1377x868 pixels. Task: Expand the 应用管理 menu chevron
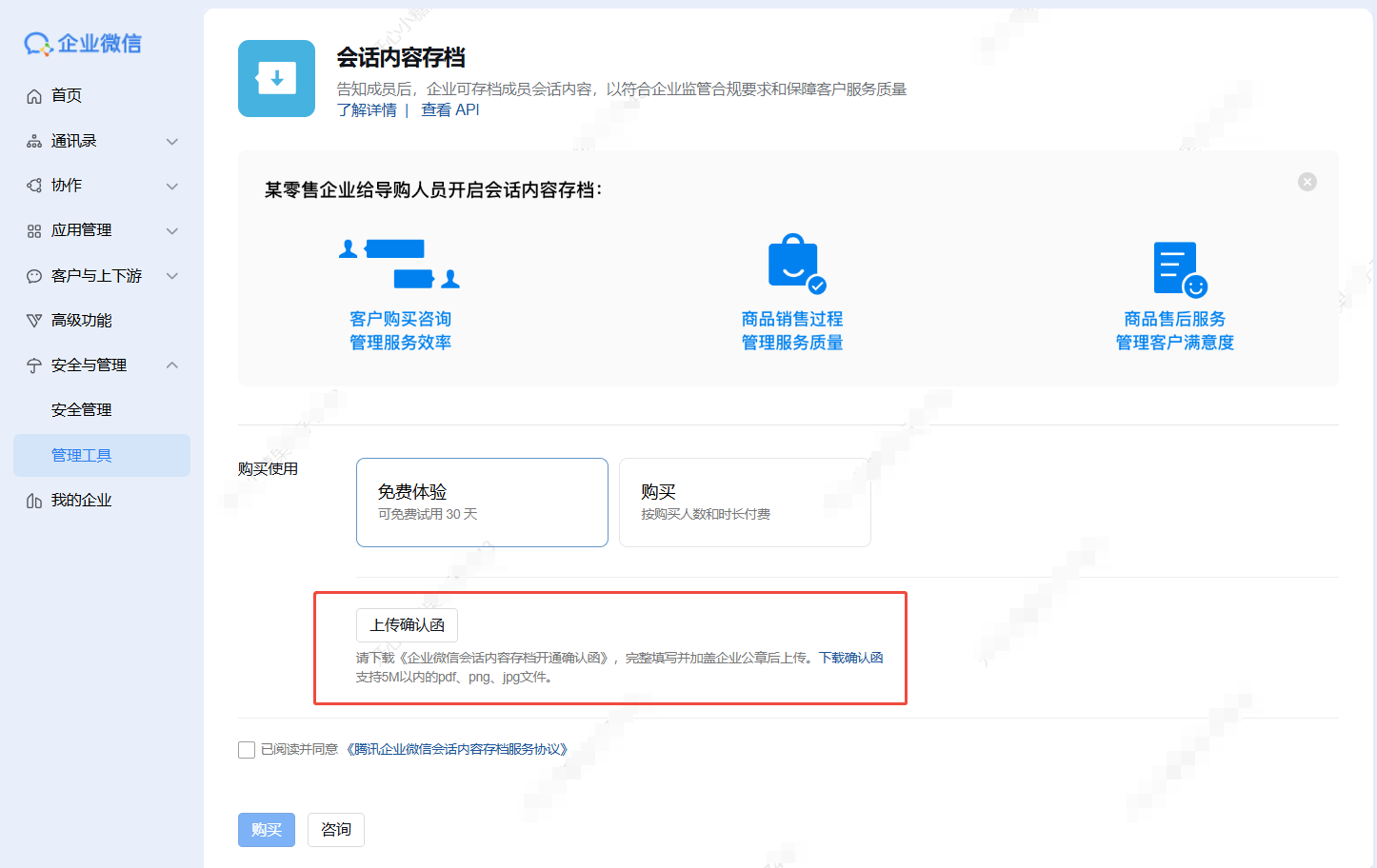tap(172, 231)
